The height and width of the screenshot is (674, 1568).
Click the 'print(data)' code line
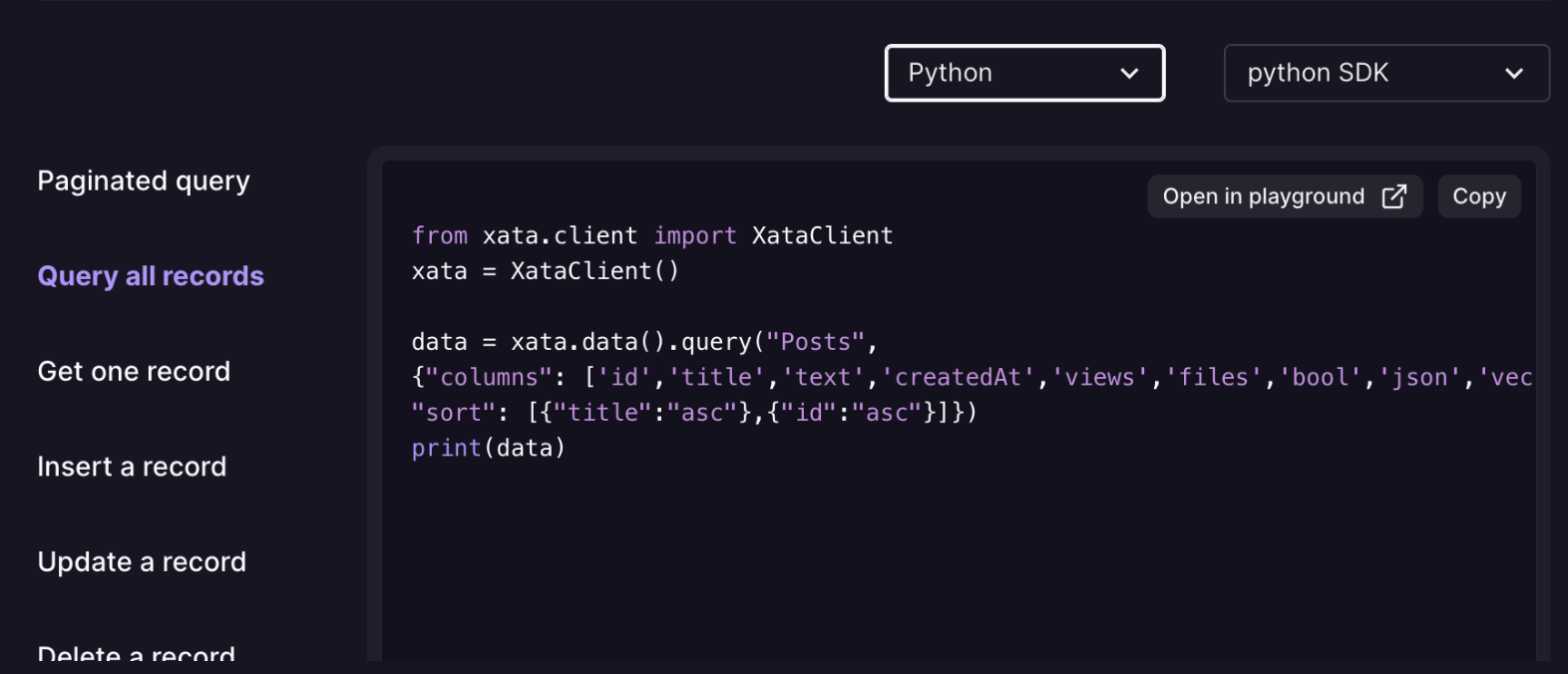489,448
